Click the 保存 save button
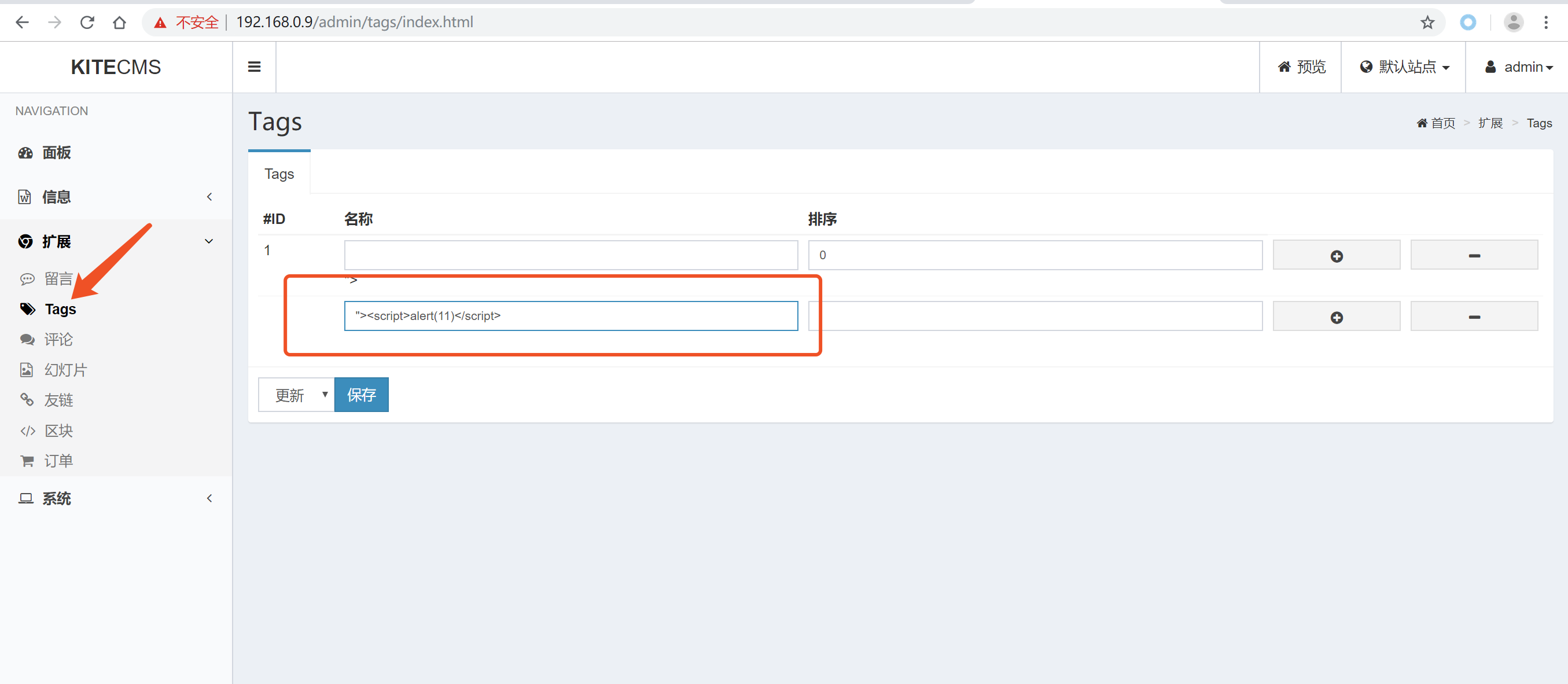This screenshot has width=1568, height=684. [x=361, y=395]
